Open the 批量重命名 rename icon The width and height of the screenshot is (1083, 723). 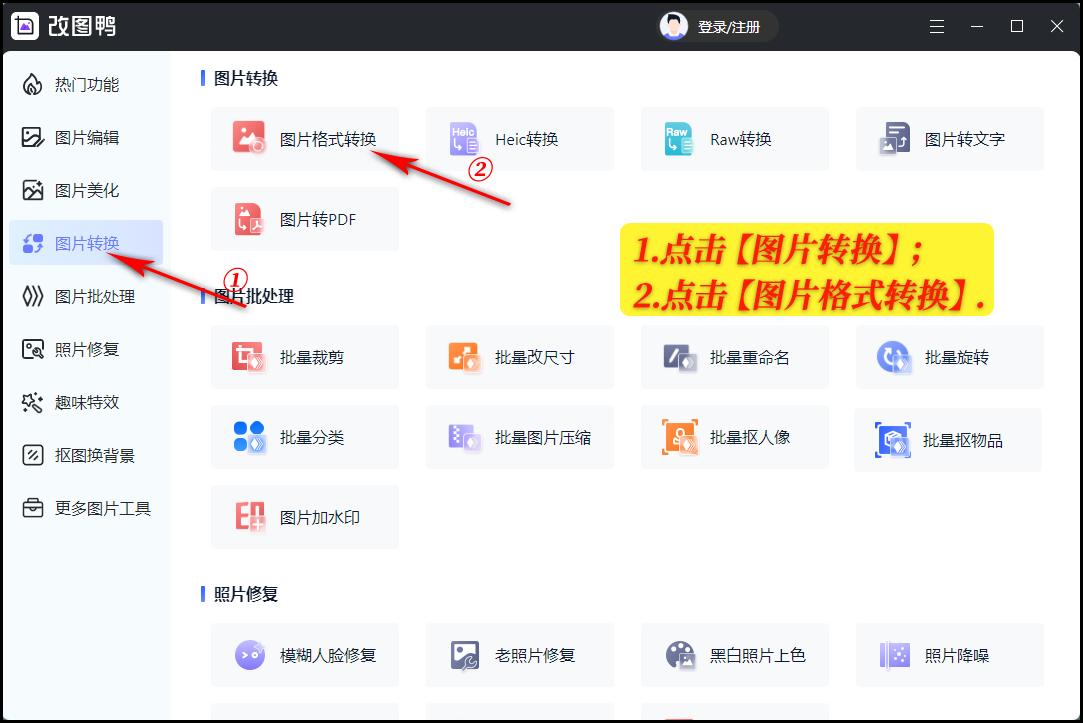[679, 357]
